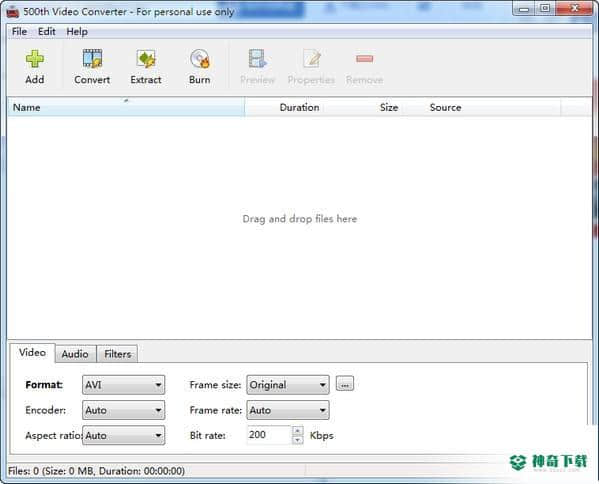Image resolution: width=599 pixels, height=484 pixels.
Task: Sort list by Name column header
Action: pos(126,107)
